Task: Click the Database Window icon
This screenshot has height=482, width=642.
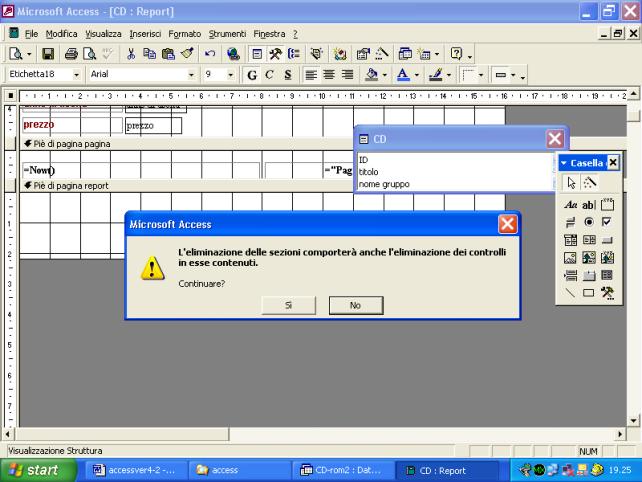Action: tap(405, 54)
